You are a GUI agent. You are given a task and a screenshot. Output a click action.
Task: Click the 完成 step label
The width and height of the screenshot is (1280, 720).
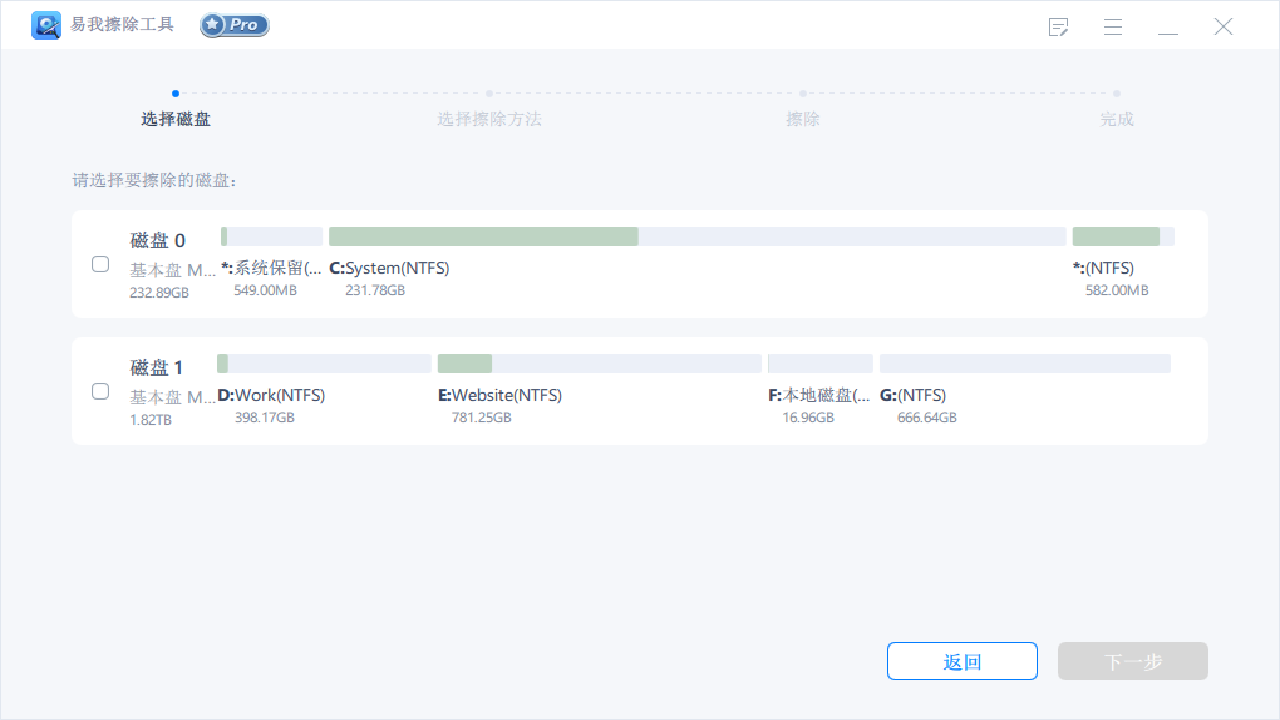(x=1116, y=119)
